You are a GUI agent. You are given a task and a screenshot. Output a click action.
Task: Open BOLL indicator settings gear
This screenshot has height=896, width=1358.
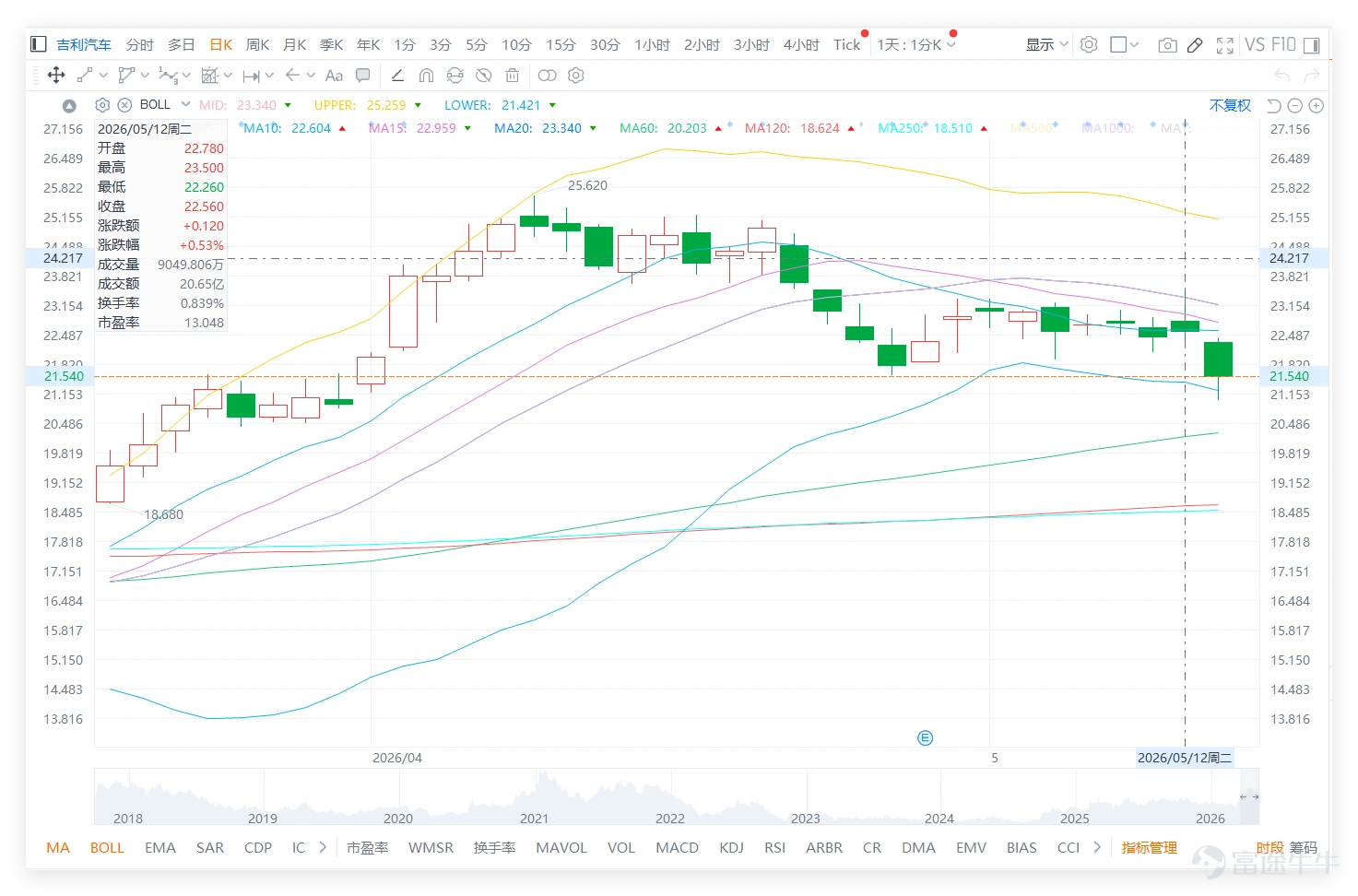(x=102, y=105)
